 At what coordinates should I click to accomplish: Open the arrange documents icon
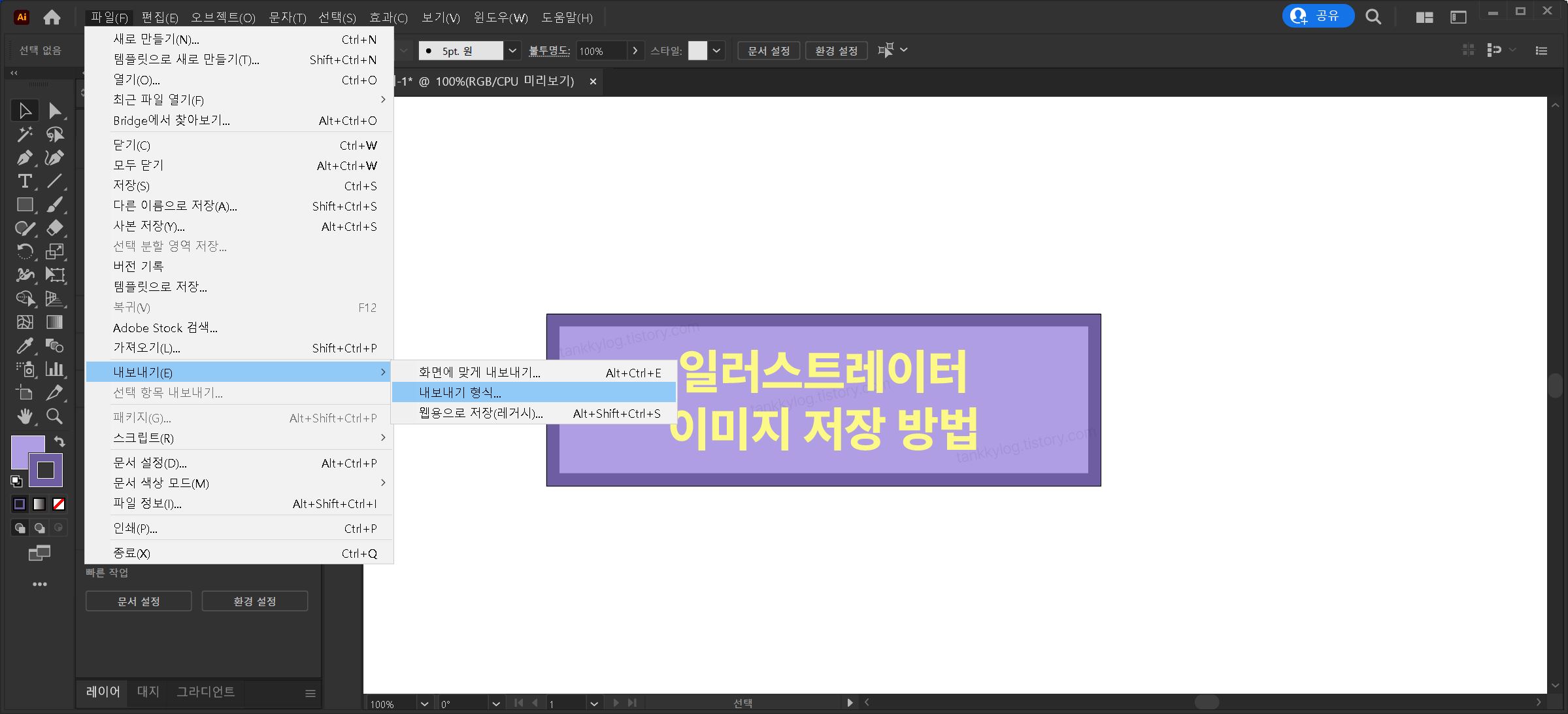(x=1424, y=18)
